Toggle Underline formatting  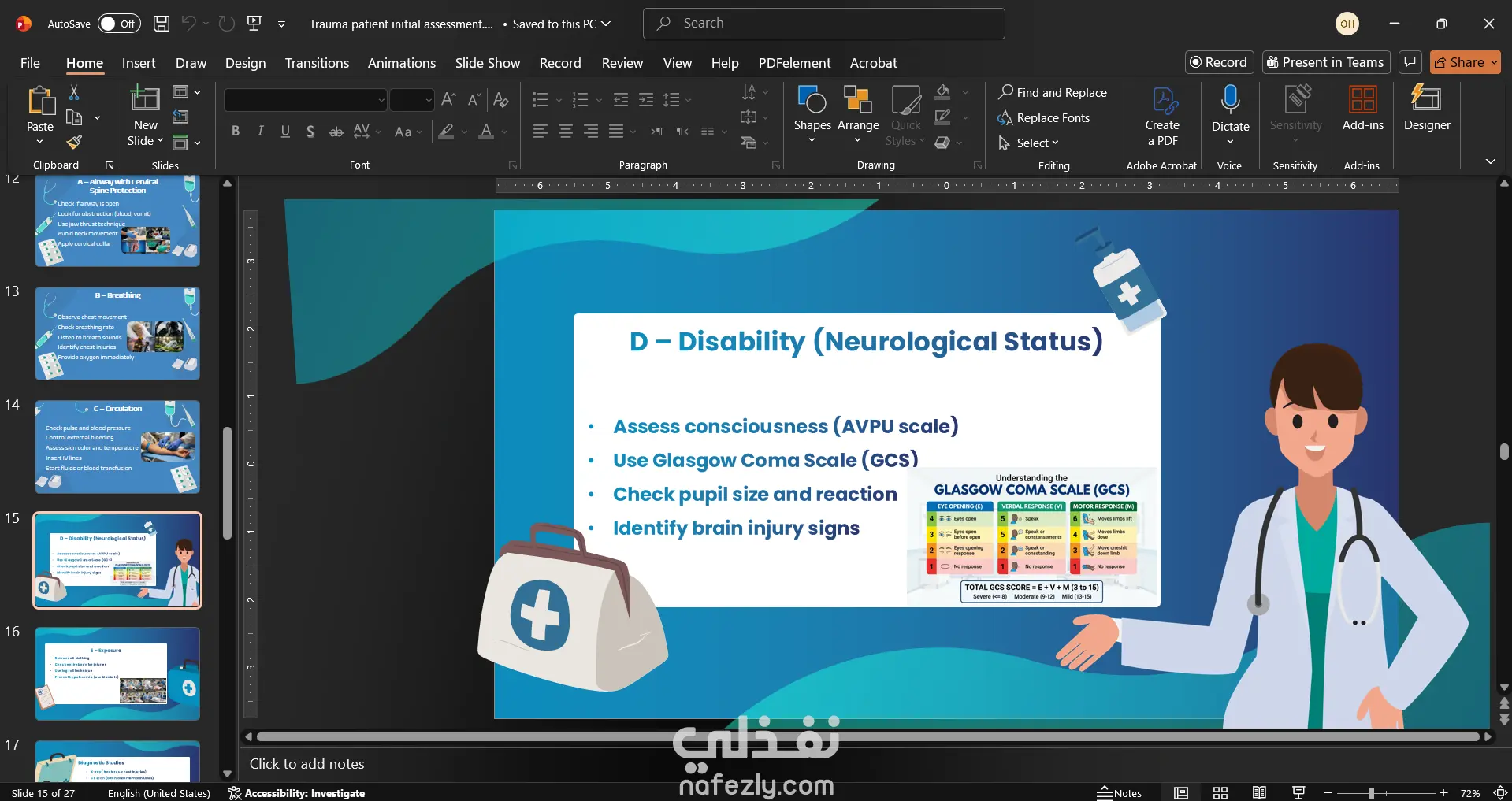[x=285, y=132]
